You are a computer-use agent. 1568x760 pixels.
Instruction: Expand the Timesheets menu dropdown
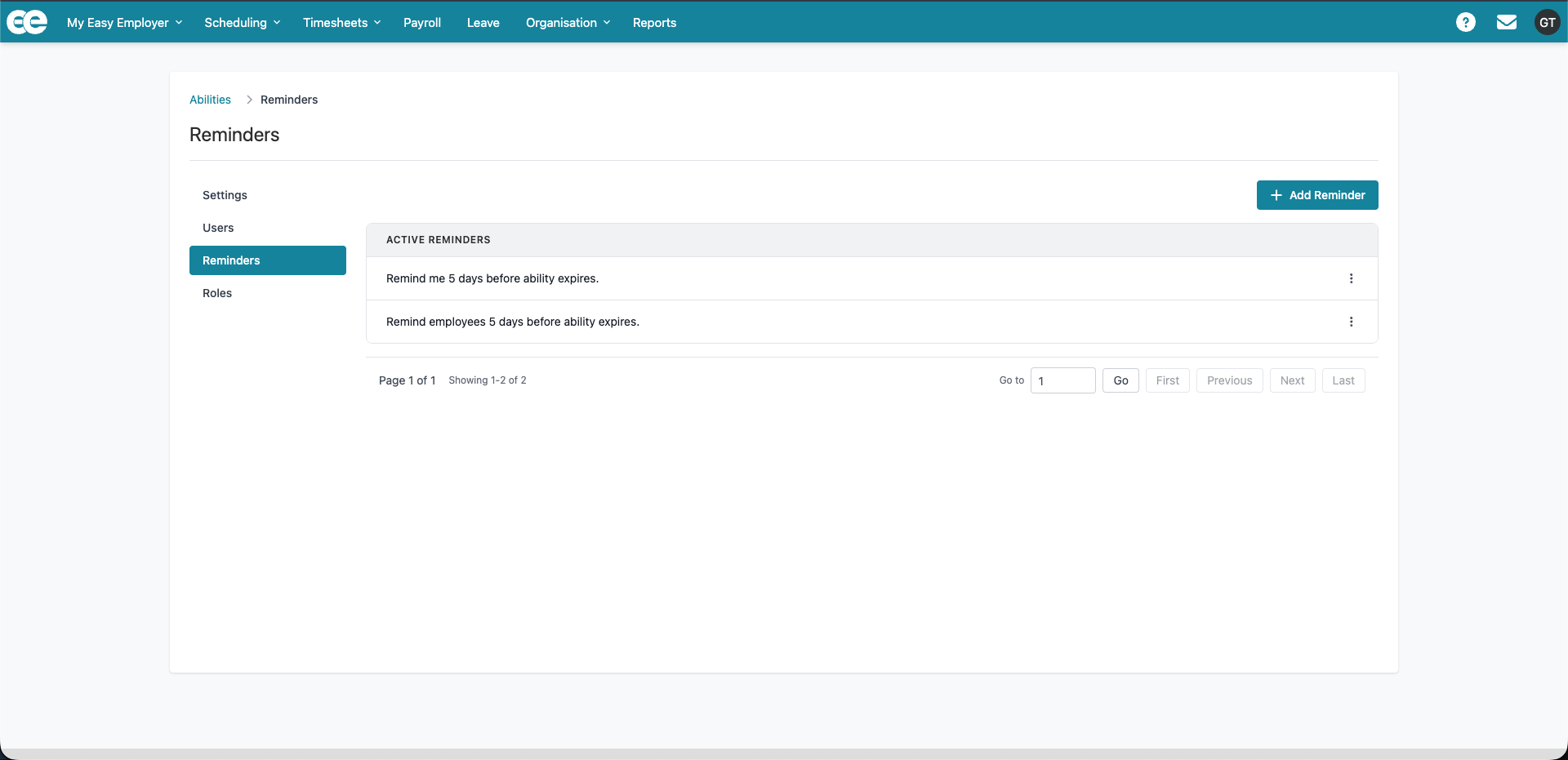tap(342, 23)
